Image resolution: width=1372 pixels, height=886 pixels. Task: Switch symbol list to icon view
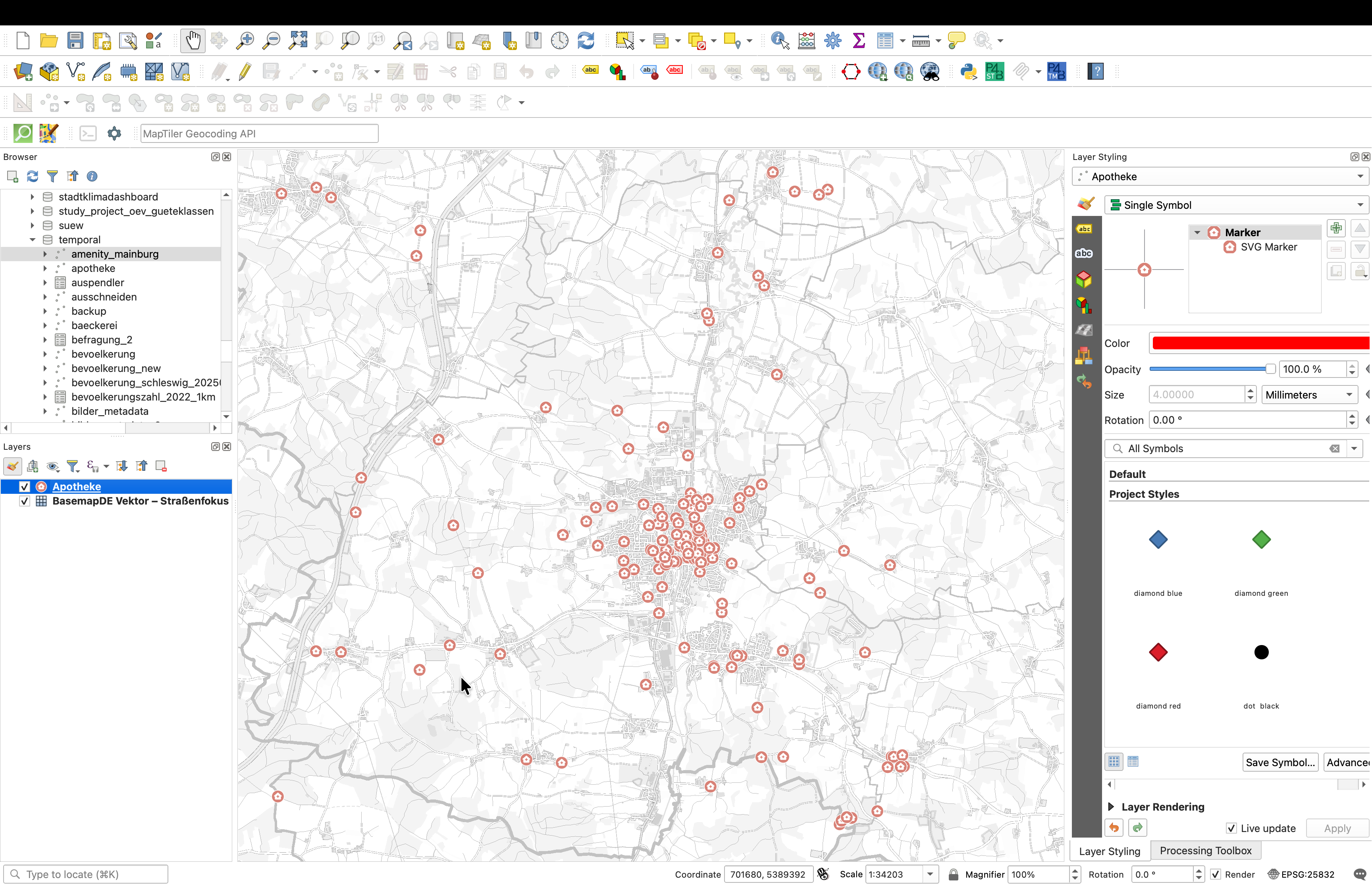pyautogui.click(x=1114, y=762)
